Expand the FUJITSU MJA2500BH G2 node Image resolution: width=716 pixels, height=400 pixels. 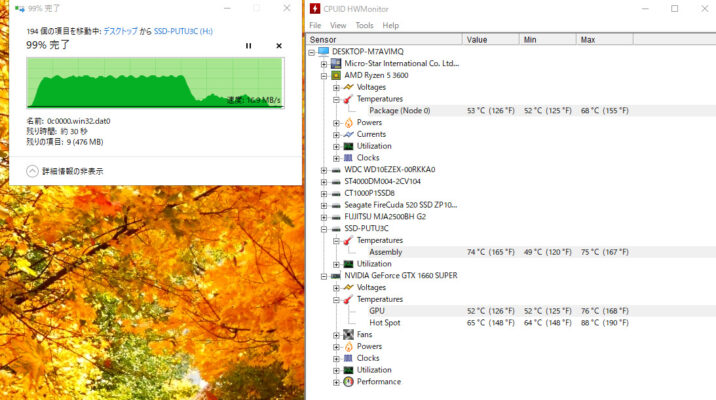324,217
